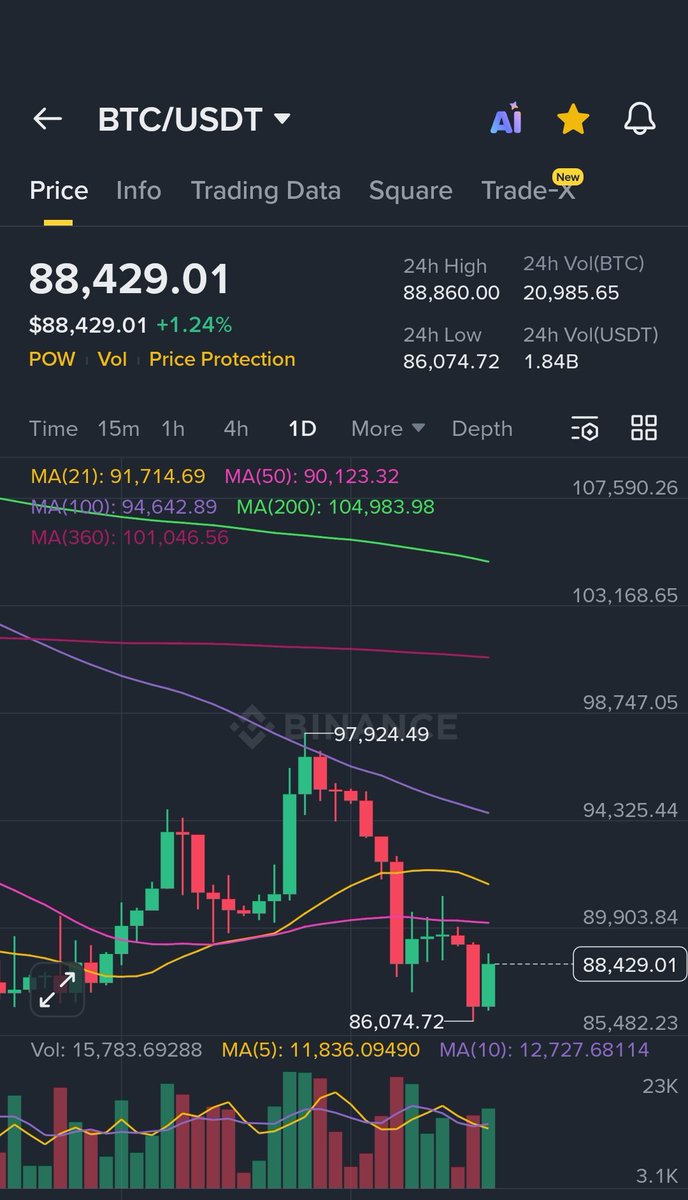The width and height of the screenshot is (688, 1200).
Task: Select the 4h interval
Action: pos(236,428)
